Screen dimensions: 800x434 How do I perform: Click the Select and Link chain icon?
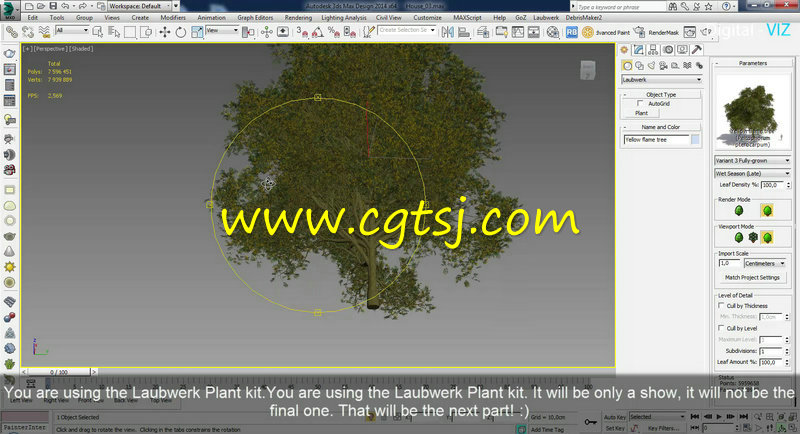click(11, 32)
